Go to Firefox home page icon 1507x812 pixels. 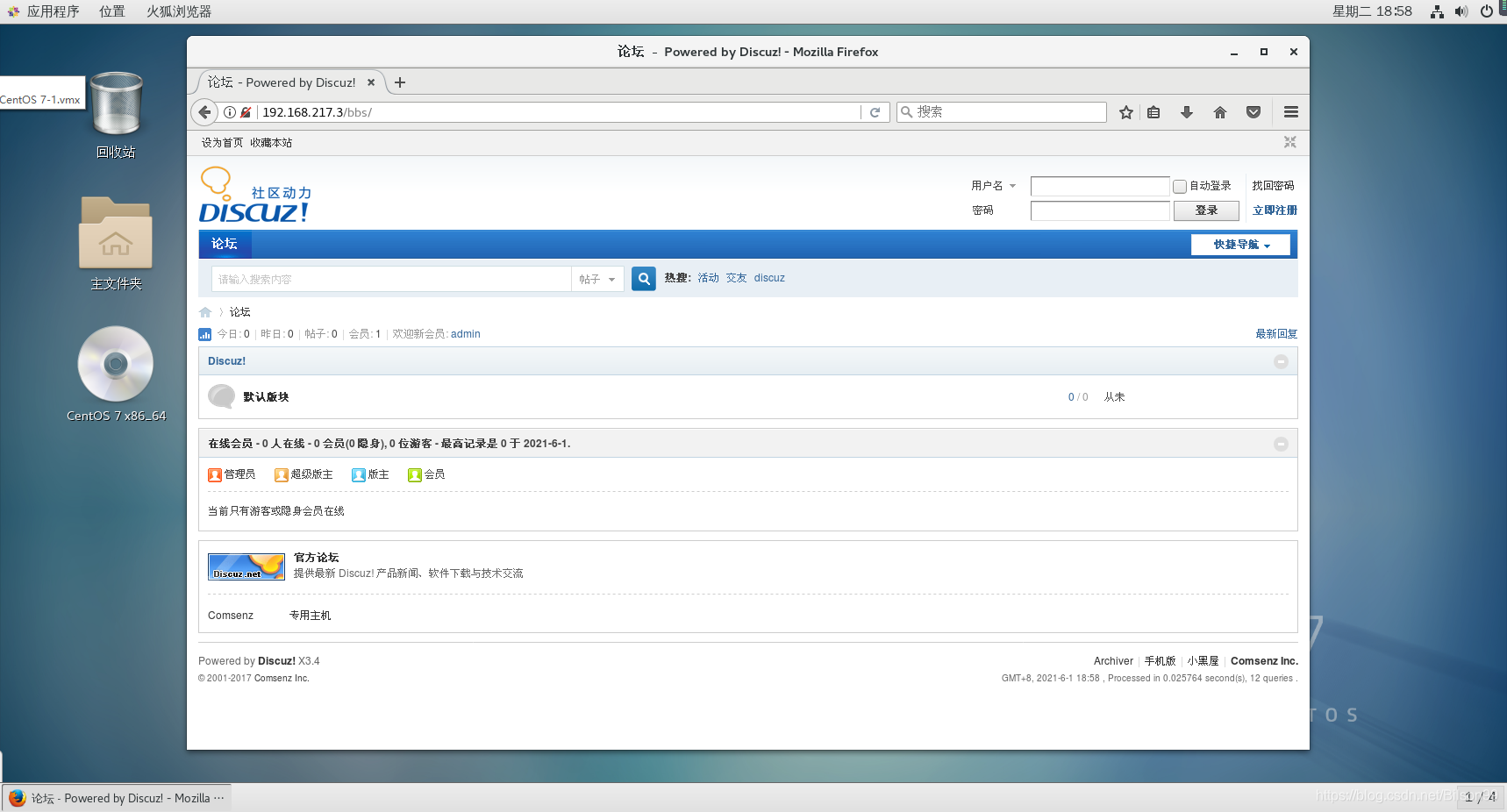tap(1220, 112)
